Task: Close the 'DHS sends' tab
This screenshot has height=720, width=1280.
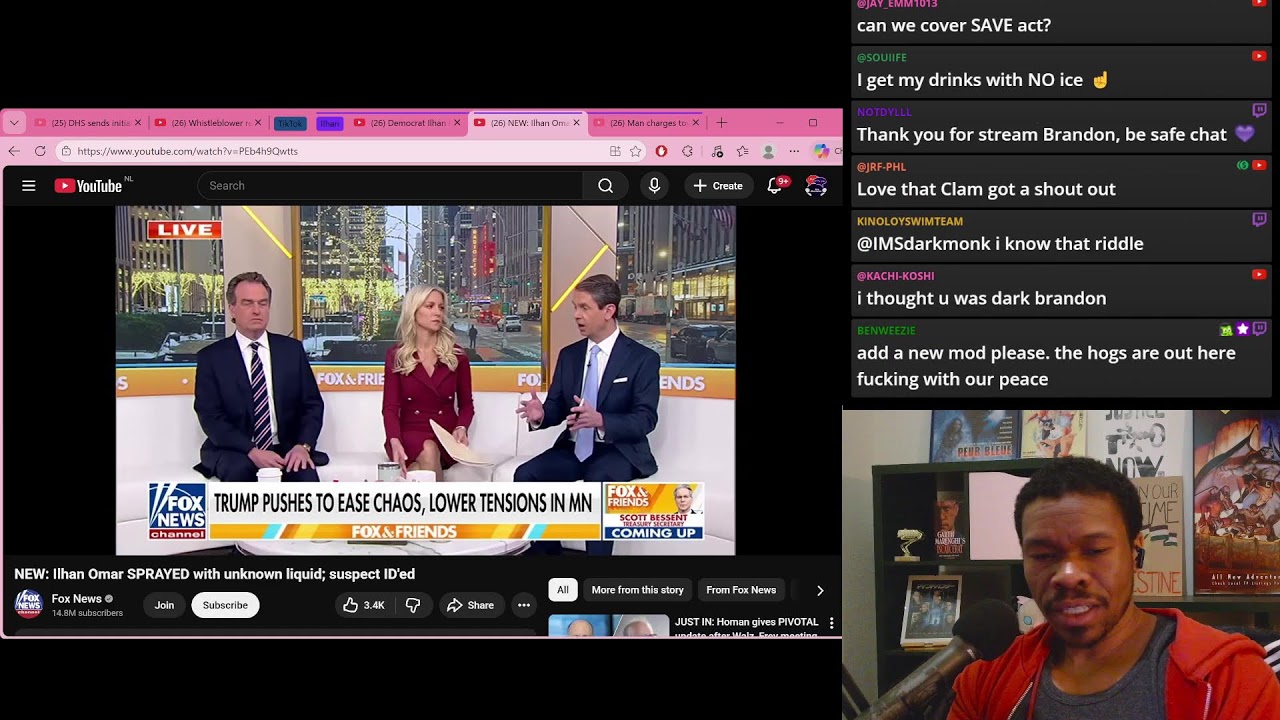Action: pos(138,123)
